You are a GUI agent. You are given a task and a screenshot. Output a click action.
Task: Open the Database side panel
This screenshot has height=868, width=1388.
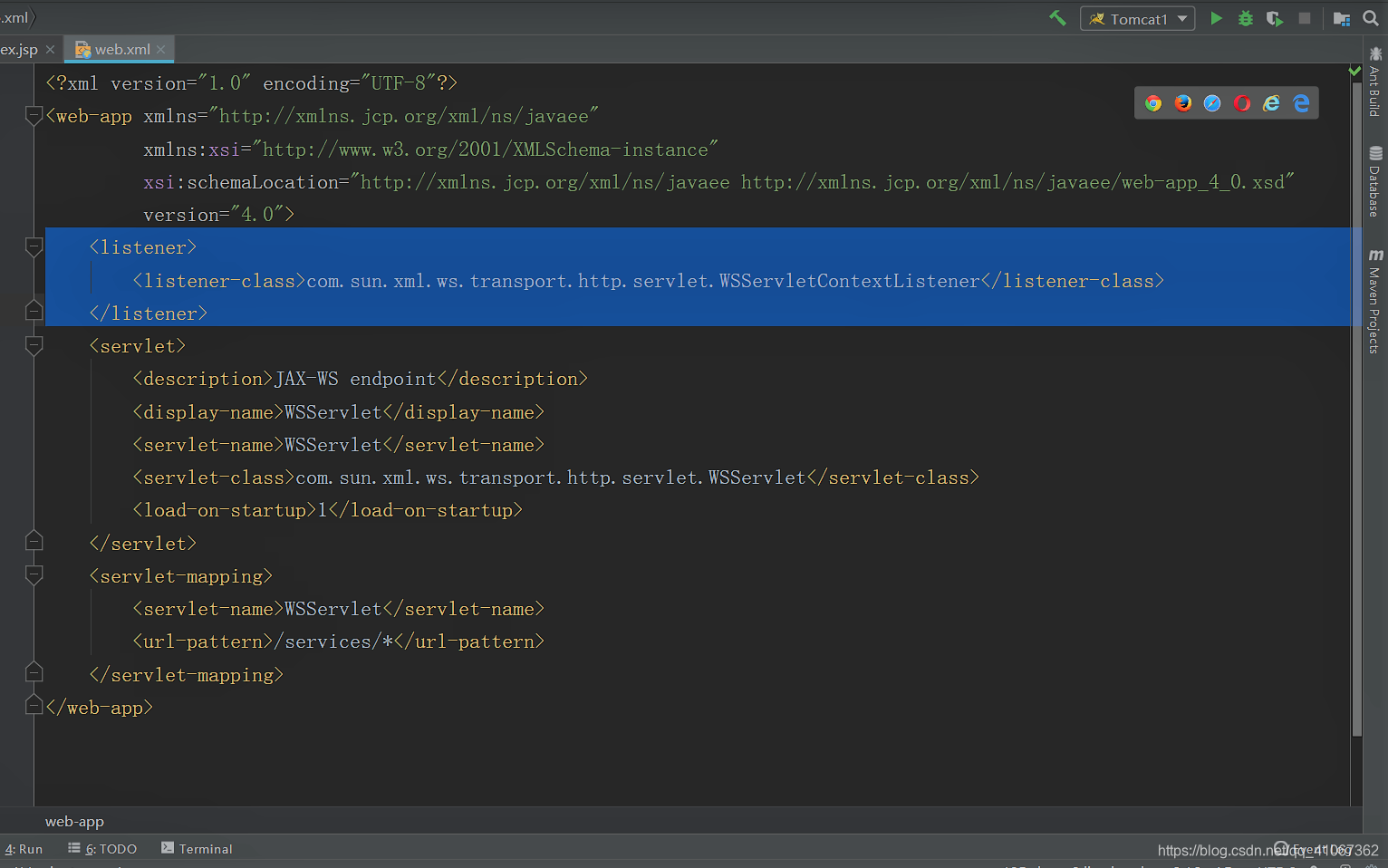coord(1374,182)
